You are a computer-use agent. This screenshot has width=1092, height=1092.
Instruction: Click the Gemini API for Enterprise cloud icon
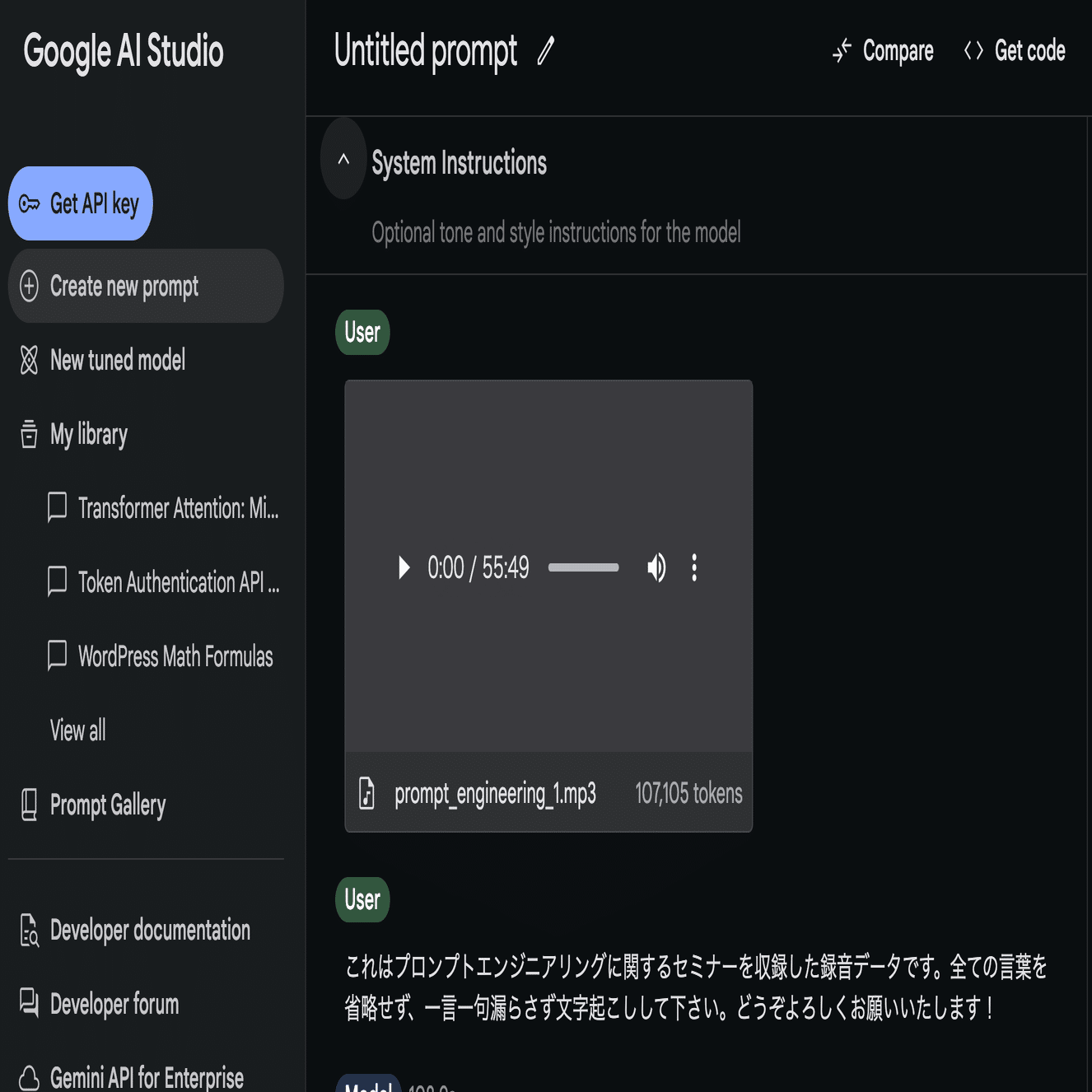coord(29,1078)
